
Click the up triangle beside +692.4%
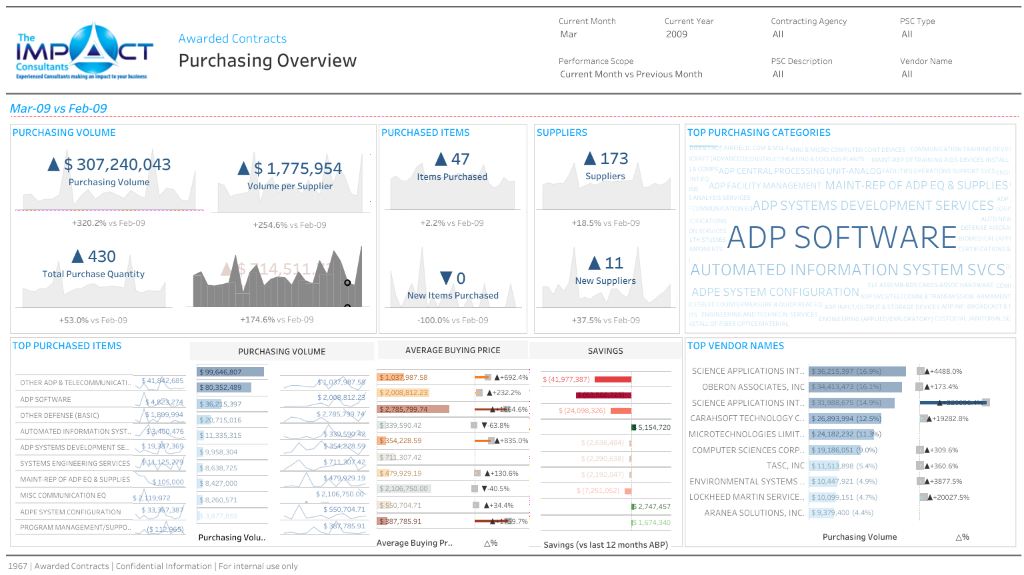coord(497,377)
